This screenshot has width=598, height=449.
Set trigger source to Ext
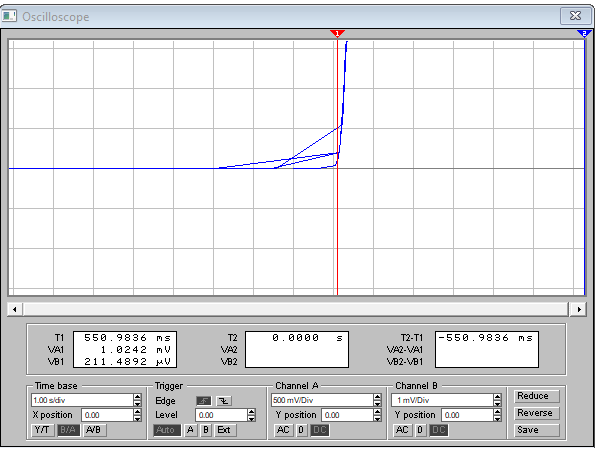coord(224,430)
